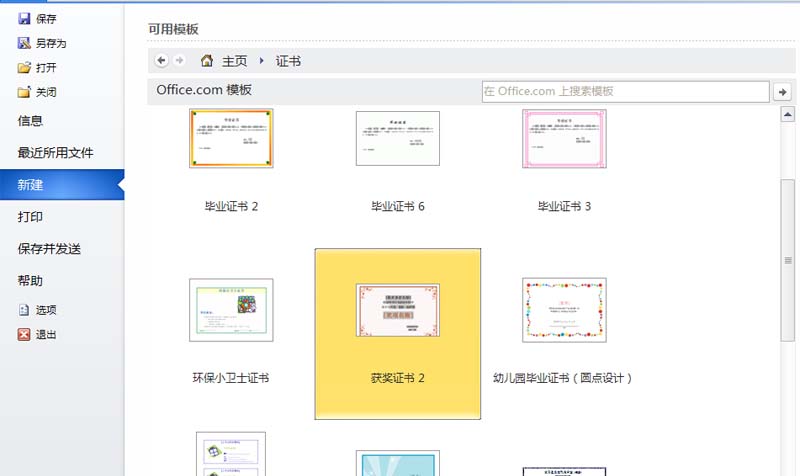Click the 另存为 text label in sidebar
Viewport: 800px width, 476px height.
pos(51,43)
